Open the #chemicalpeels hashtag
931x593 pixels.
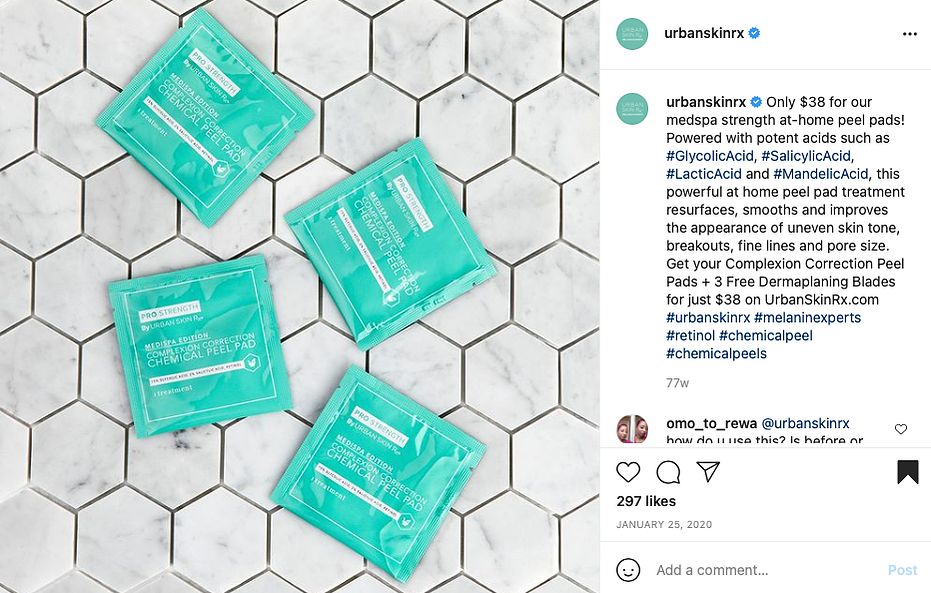pos(716,353)
